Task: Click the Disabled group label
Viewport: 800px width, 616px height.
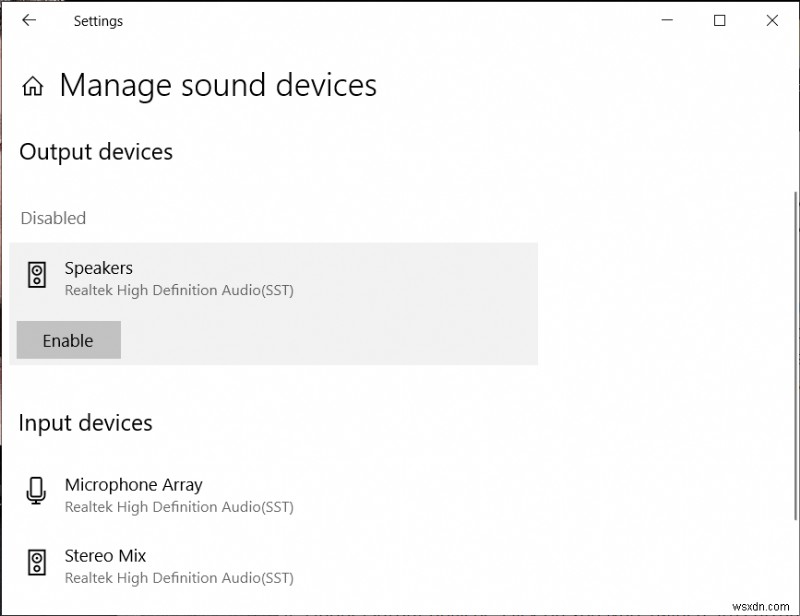Action: click(x=53, y=218)
